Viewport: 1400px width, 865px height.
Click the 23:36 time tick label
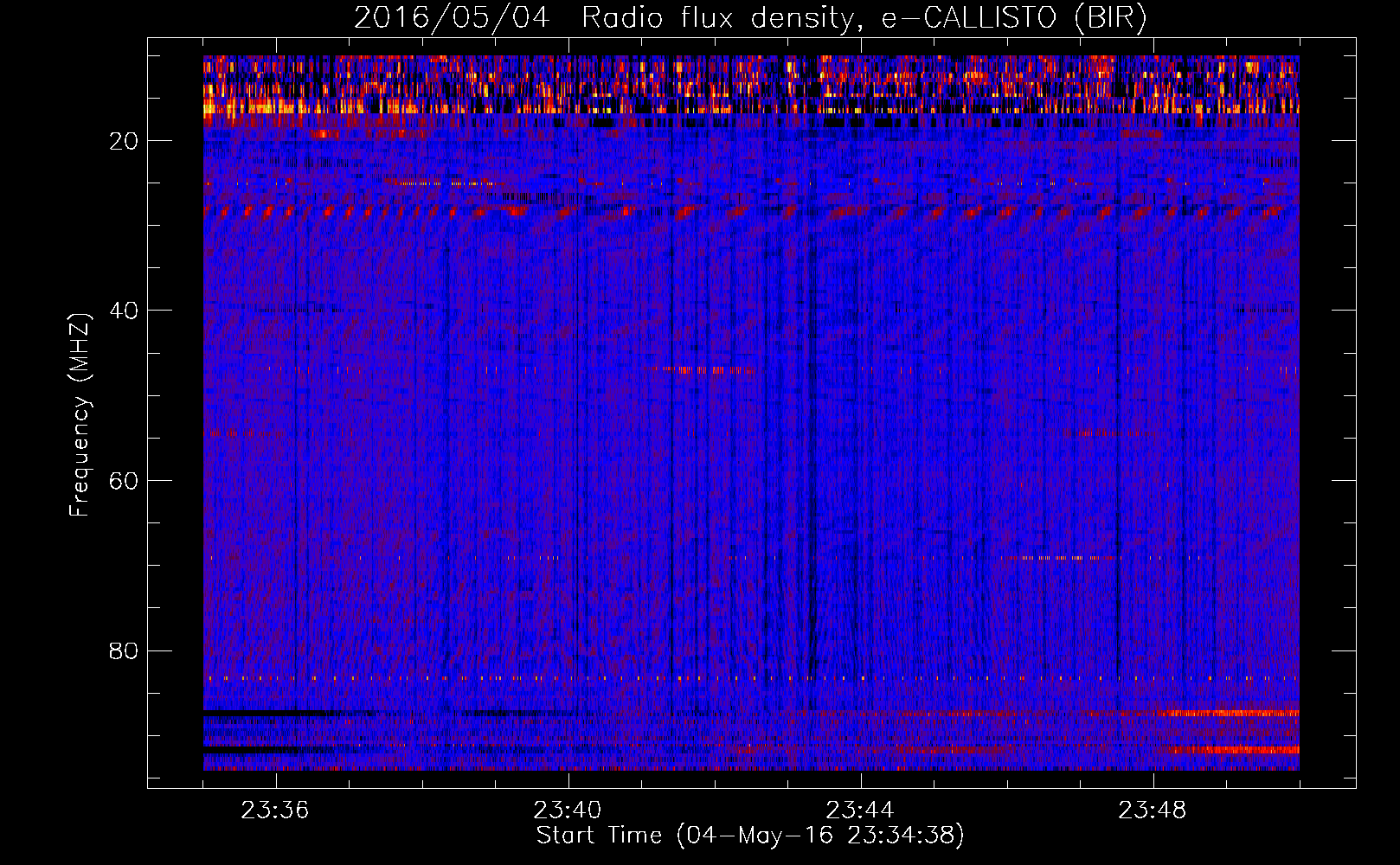click(x=275, y=811)
